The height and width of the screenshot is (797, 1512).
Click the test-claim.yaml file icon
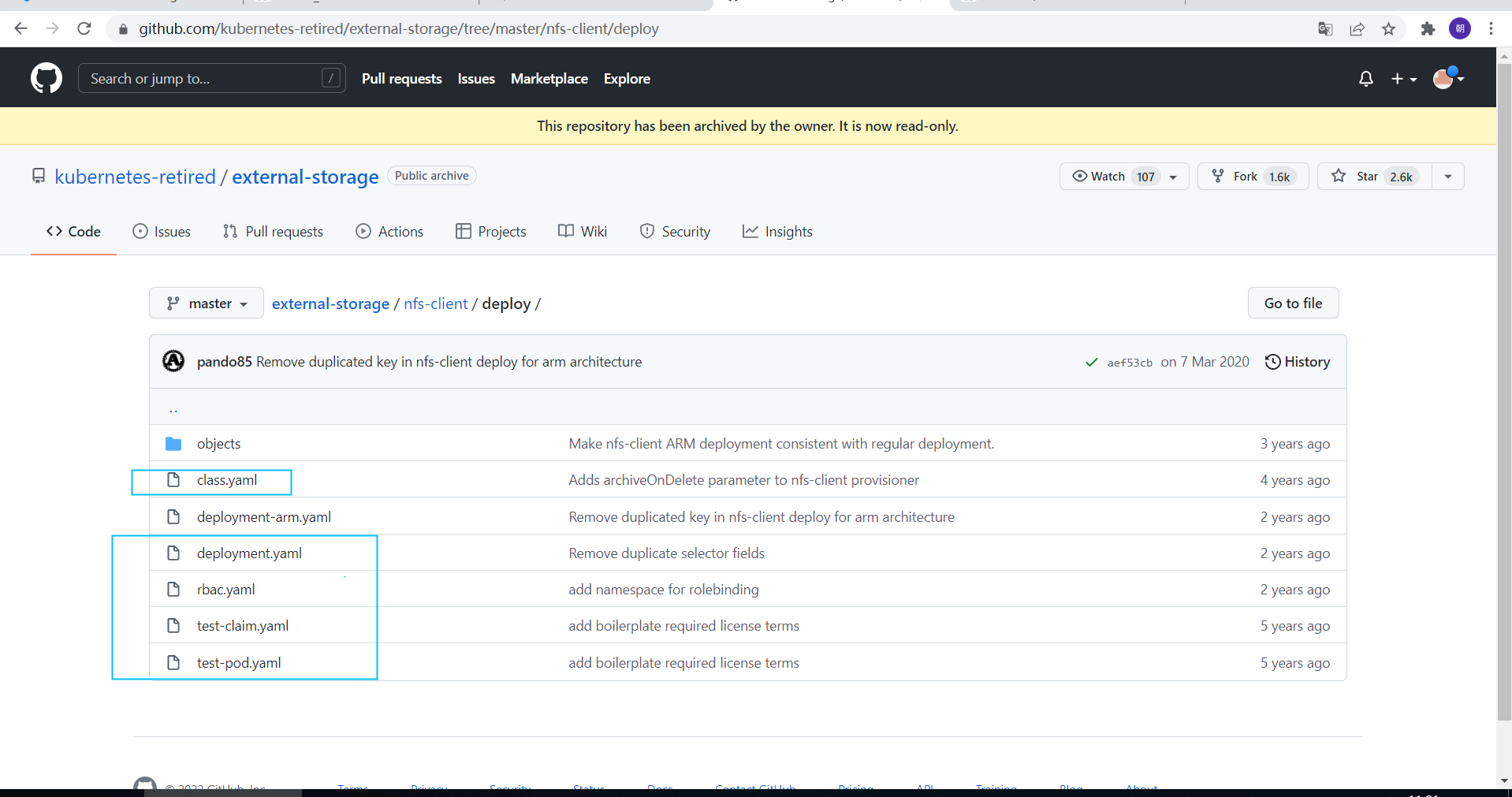coord(173,626)
